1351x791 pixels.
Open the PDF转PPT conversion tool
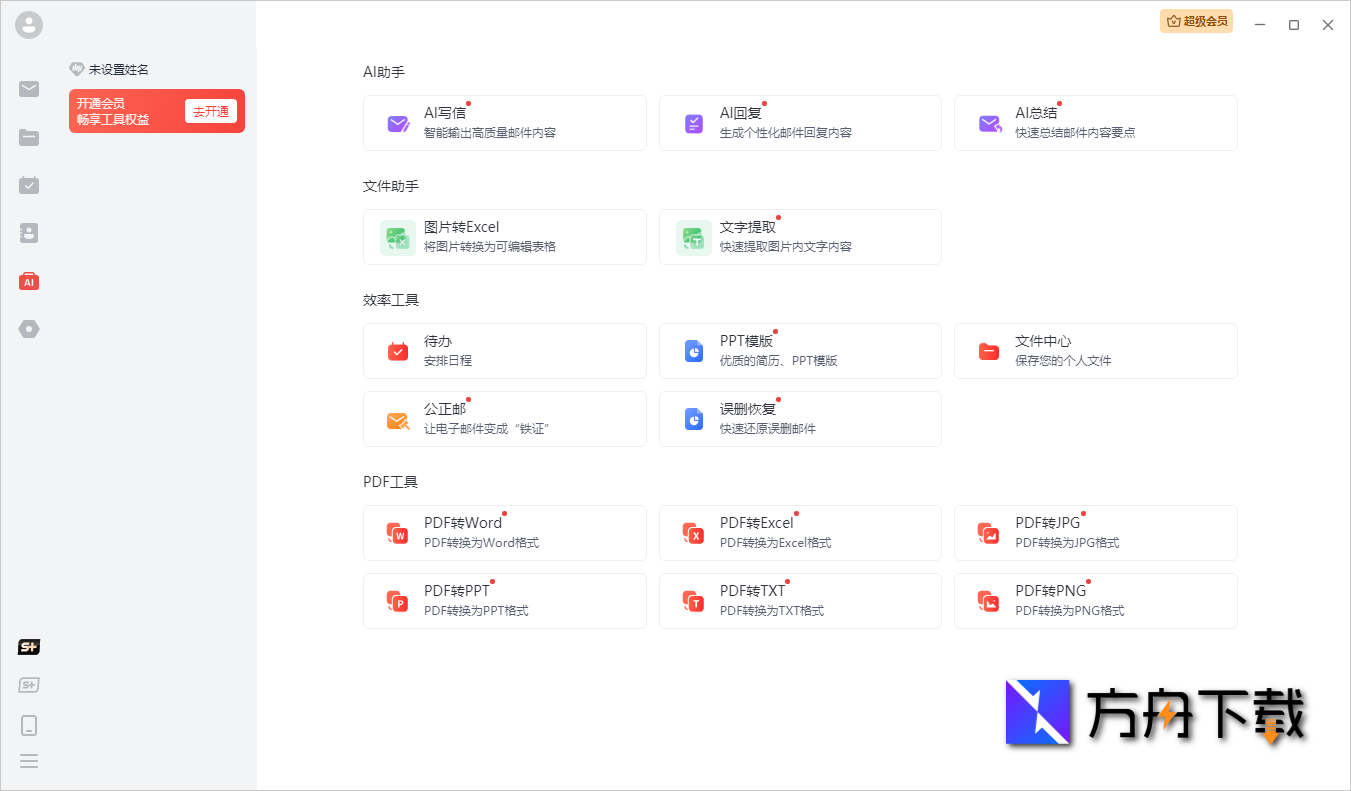[504, 600]
